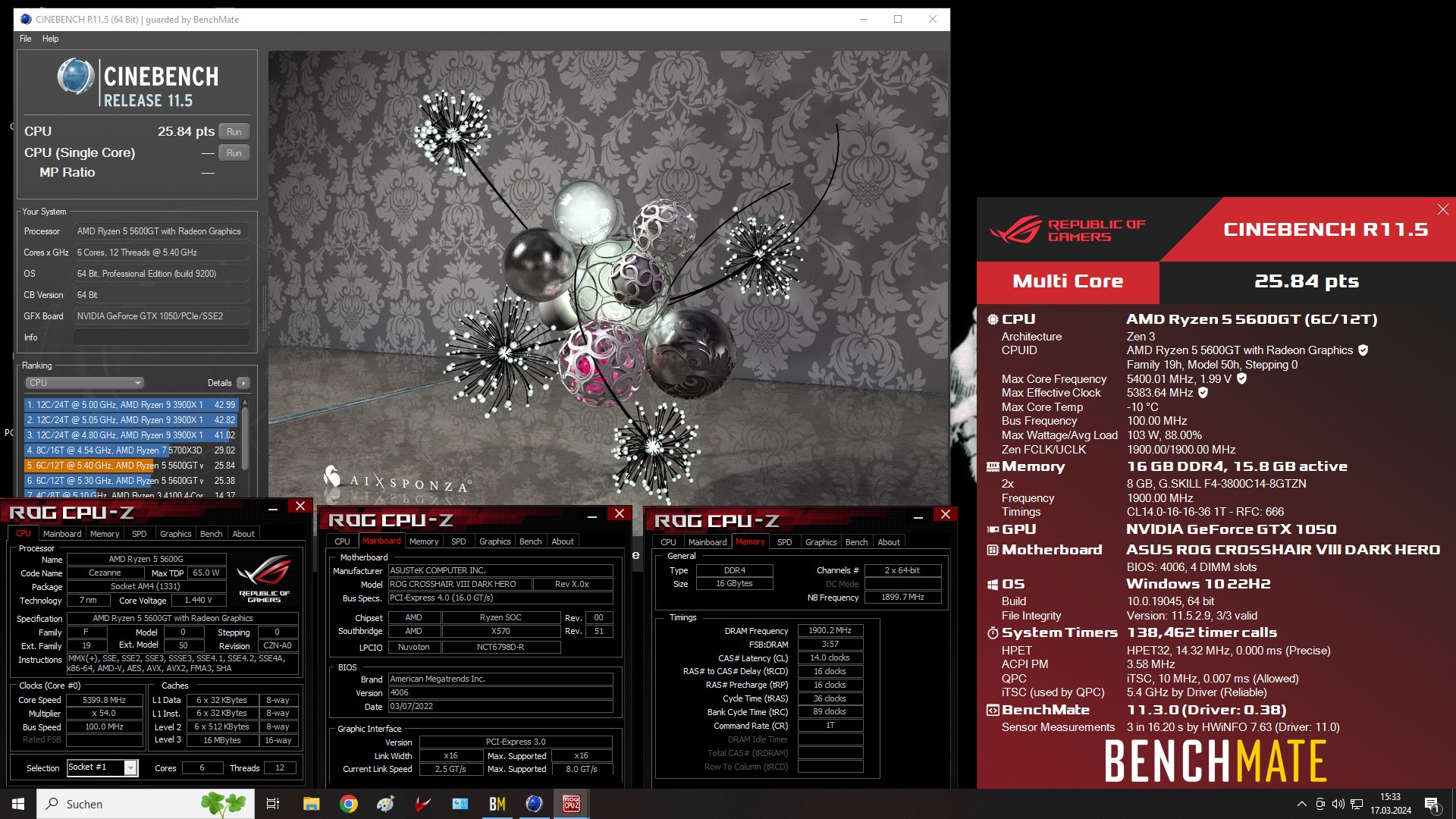The image size is (1456, 819).
Task: Switch to Cinebench globe taskbar icon
Action: pos(535,804)
